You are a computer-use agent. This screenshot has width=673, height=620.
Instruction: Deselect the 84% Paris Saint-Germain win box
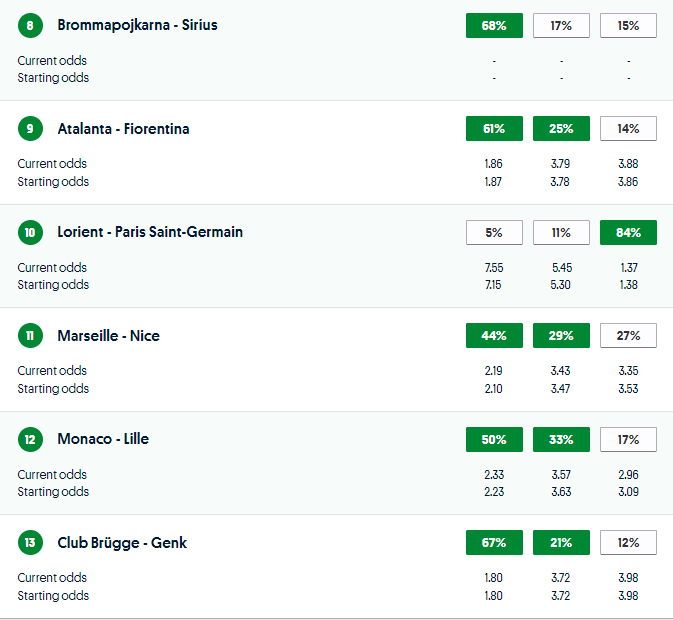point(628,233)
